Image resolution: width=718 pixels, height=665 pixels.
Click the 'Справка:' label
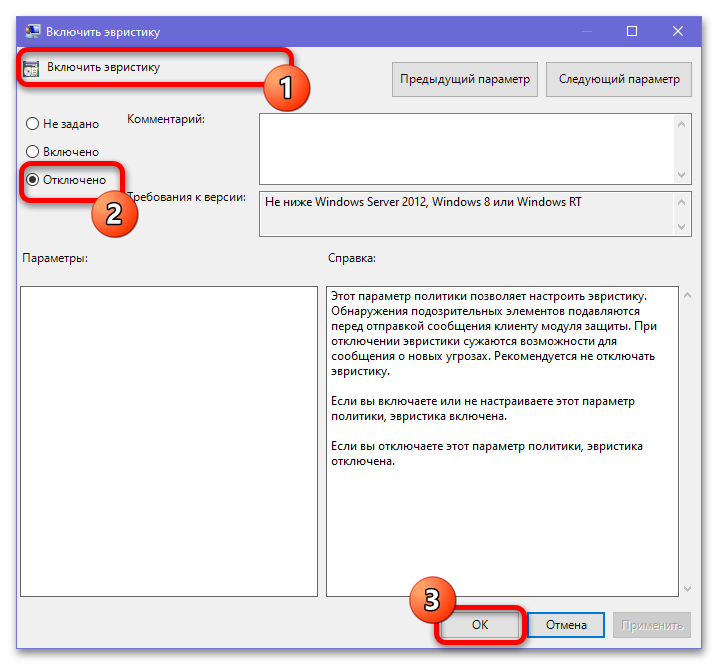[352, 258]
